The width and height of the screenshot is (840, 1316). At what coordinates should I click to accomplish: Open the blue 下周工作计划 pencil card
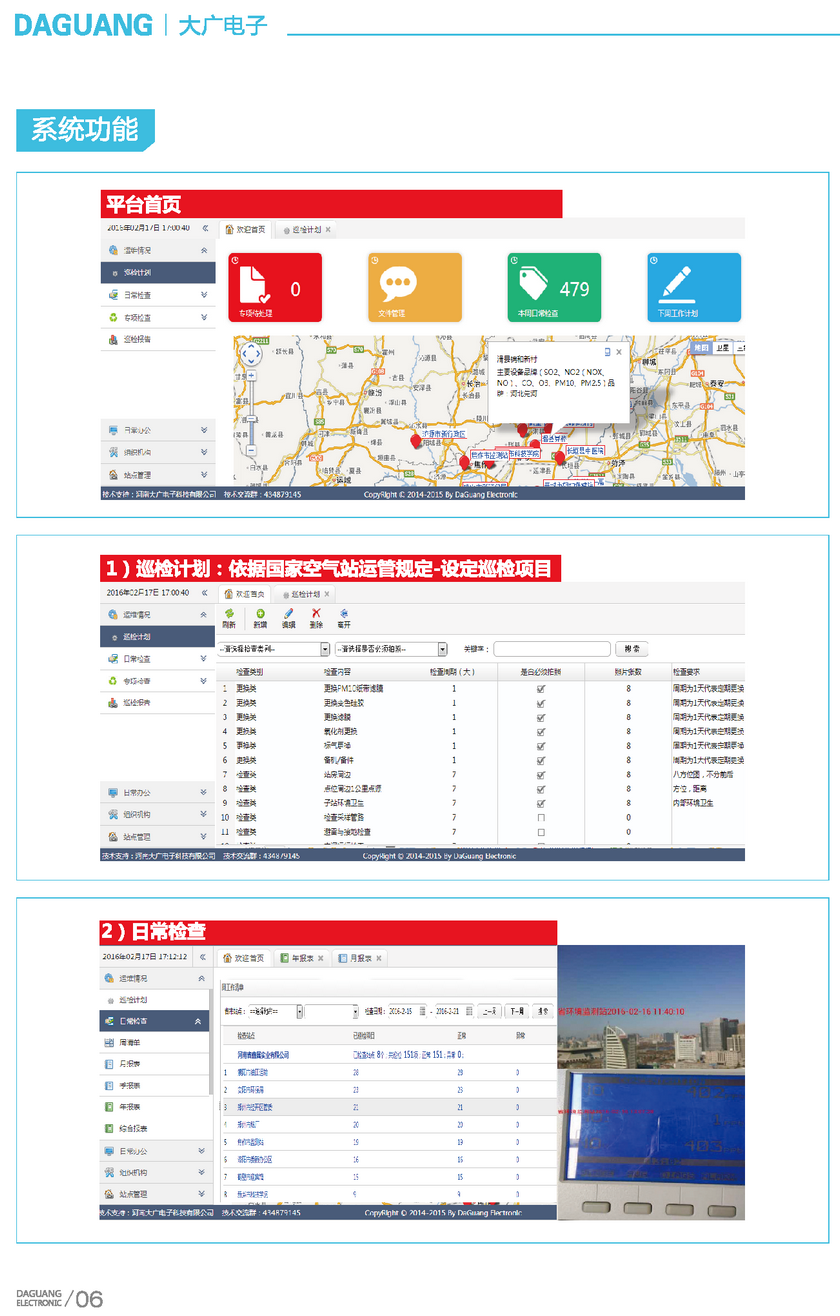click(x=694, y=287)
